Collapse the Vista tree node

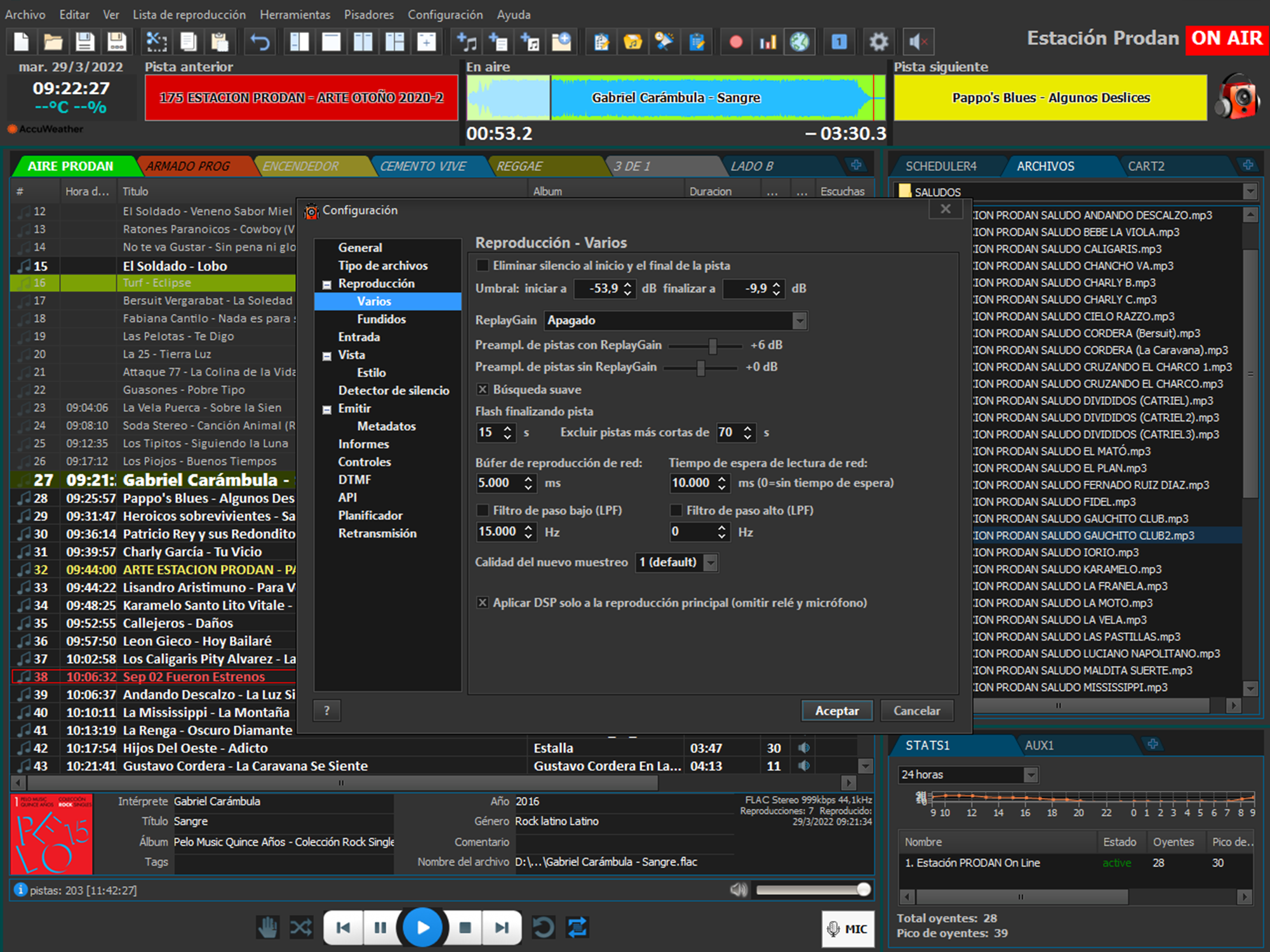tap(327, 356)
